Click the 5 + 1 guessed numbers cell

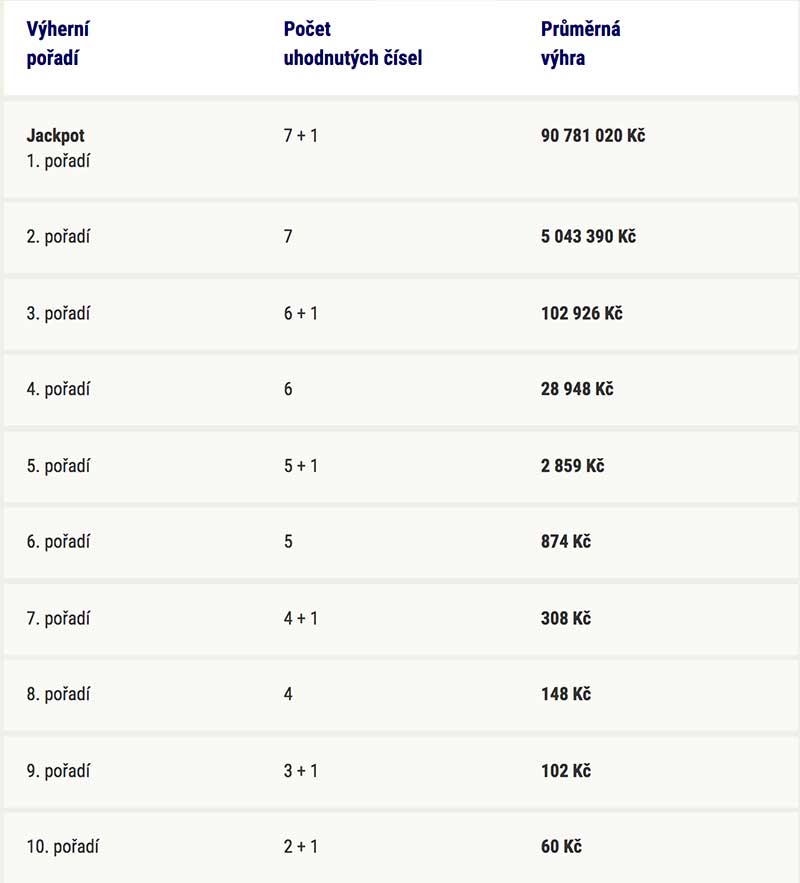(301, 466)
